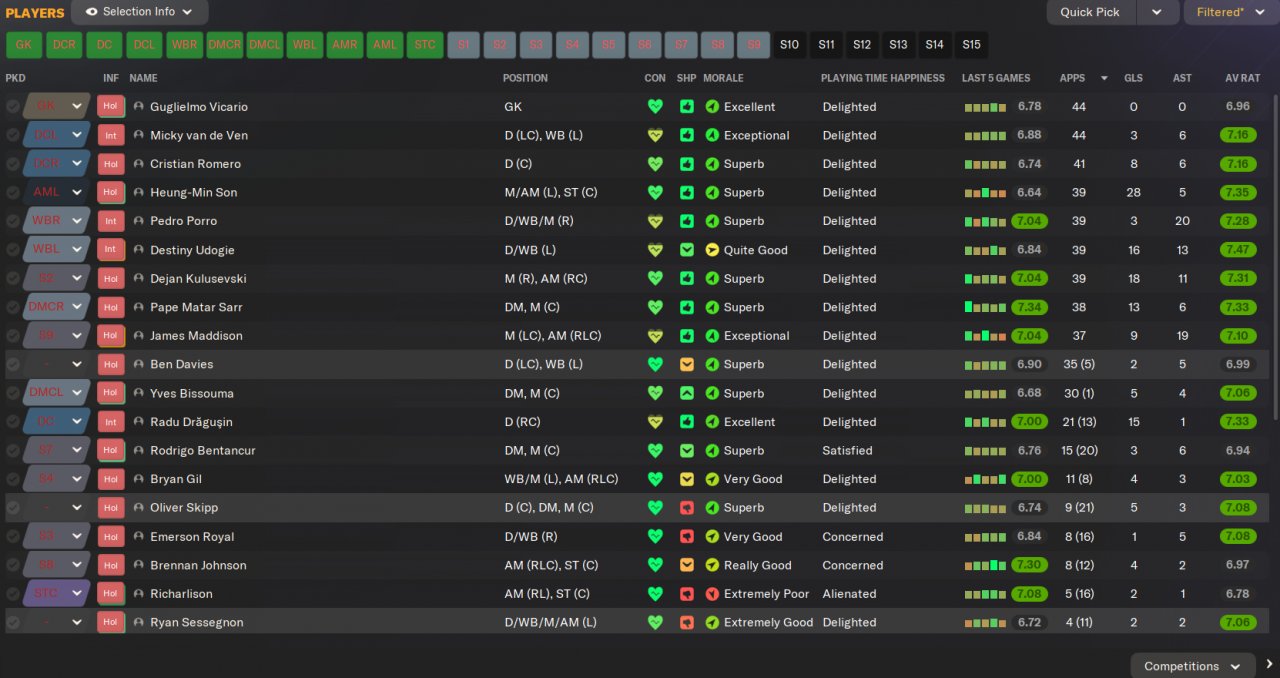The height and width of the screenshot is (678, 1280).
Task: Click Emerson Royal's red sharpness icon
Action: click(687, 536)
